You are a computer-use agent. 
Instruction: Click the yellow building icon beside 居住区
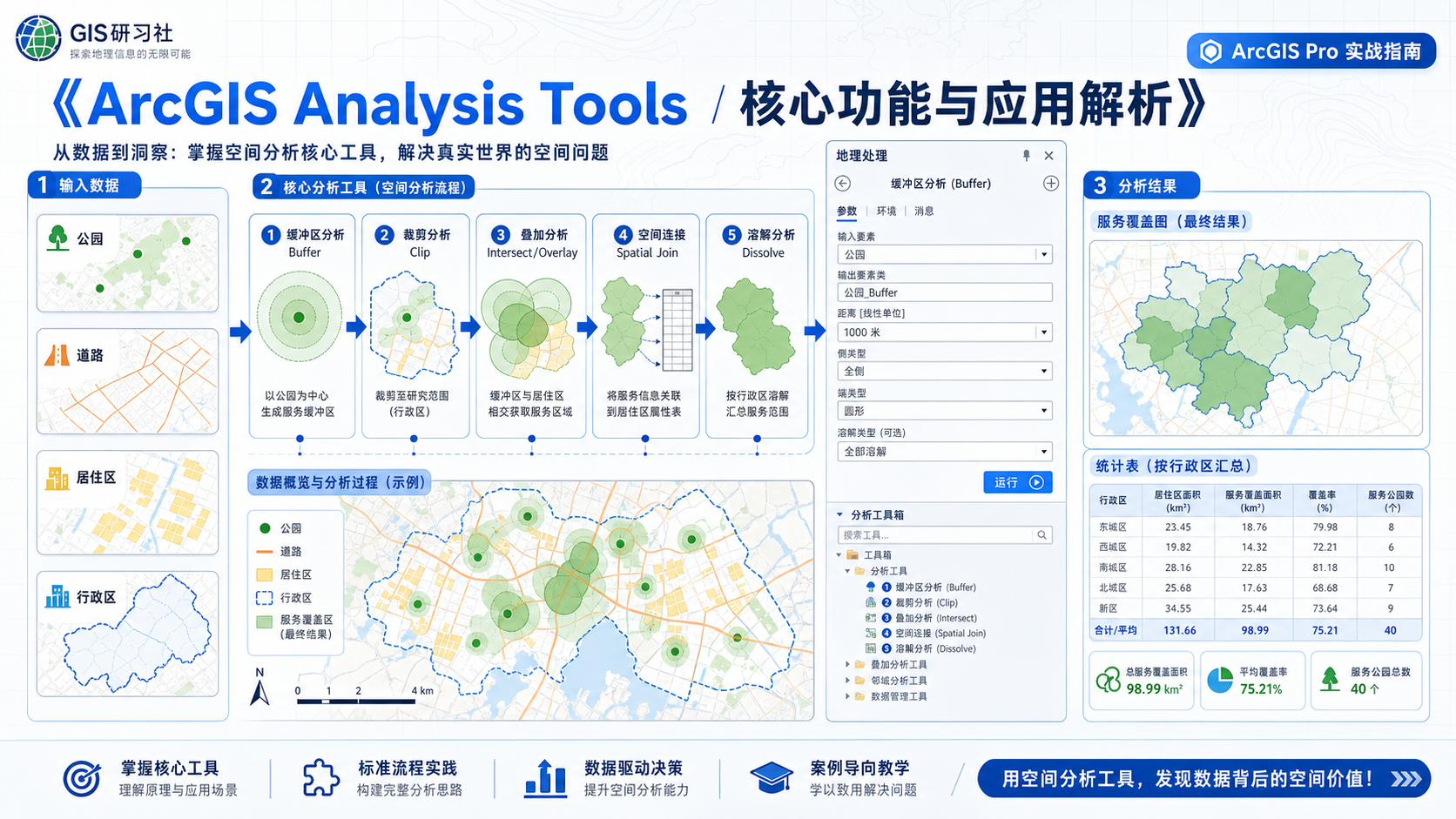(57, 478)
